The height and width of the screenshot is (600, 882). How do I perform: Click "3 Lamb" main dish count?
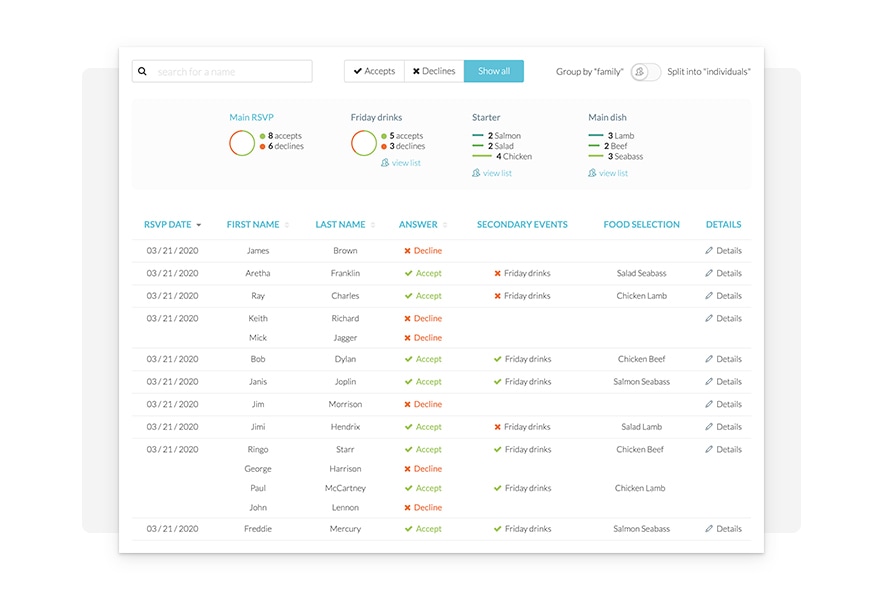(620, 136)
